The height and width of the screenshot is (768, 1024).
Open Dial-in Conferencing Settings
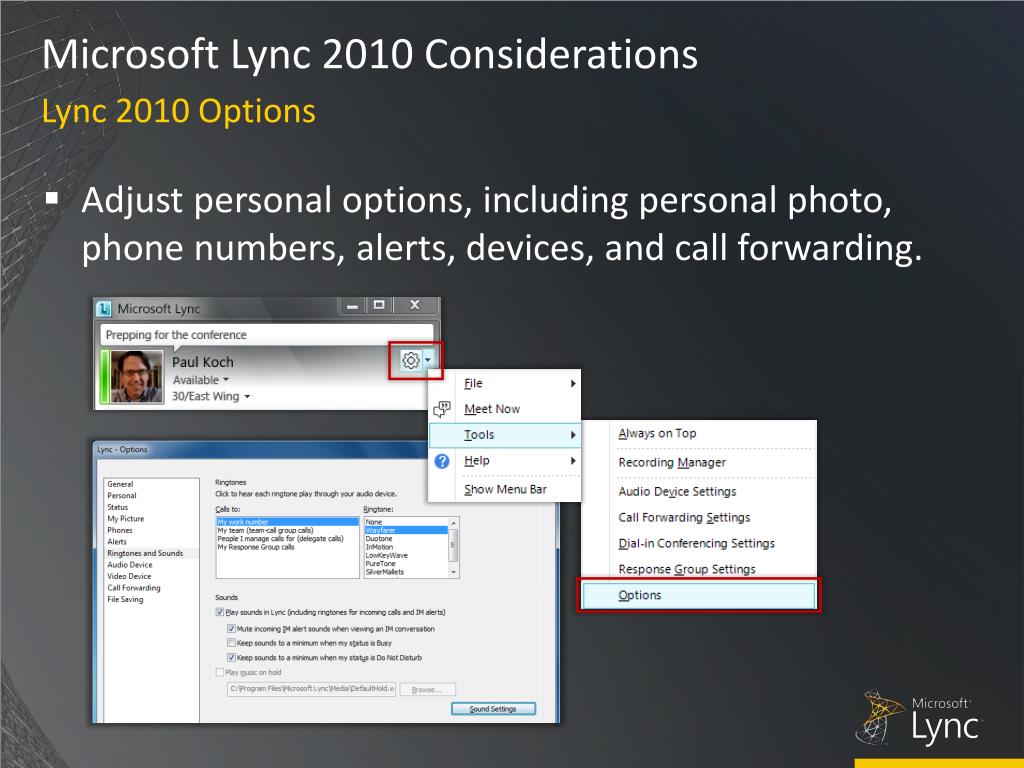coord(699,543)
